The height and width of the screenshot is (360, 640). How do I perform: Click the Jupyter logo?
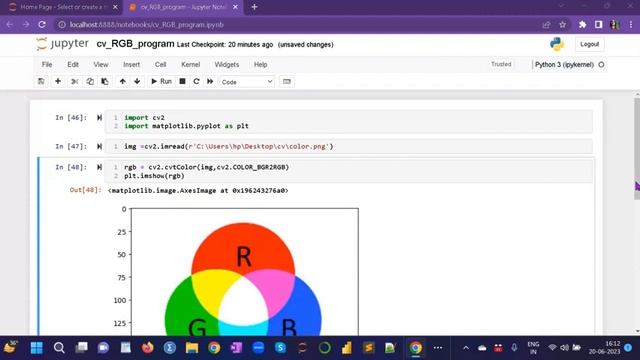pos(62,44)
